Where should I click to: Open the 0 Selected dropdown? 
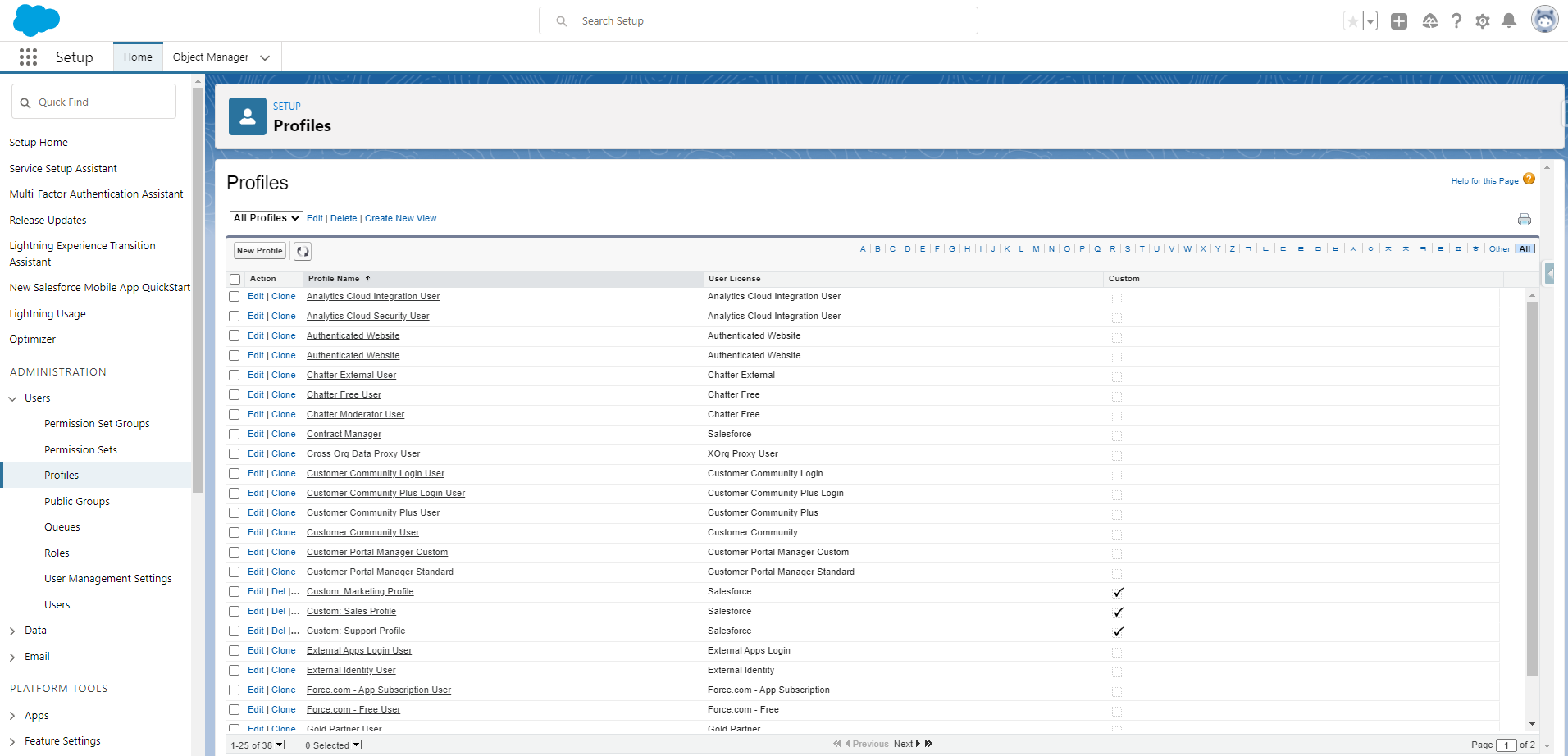pos(357,745)
